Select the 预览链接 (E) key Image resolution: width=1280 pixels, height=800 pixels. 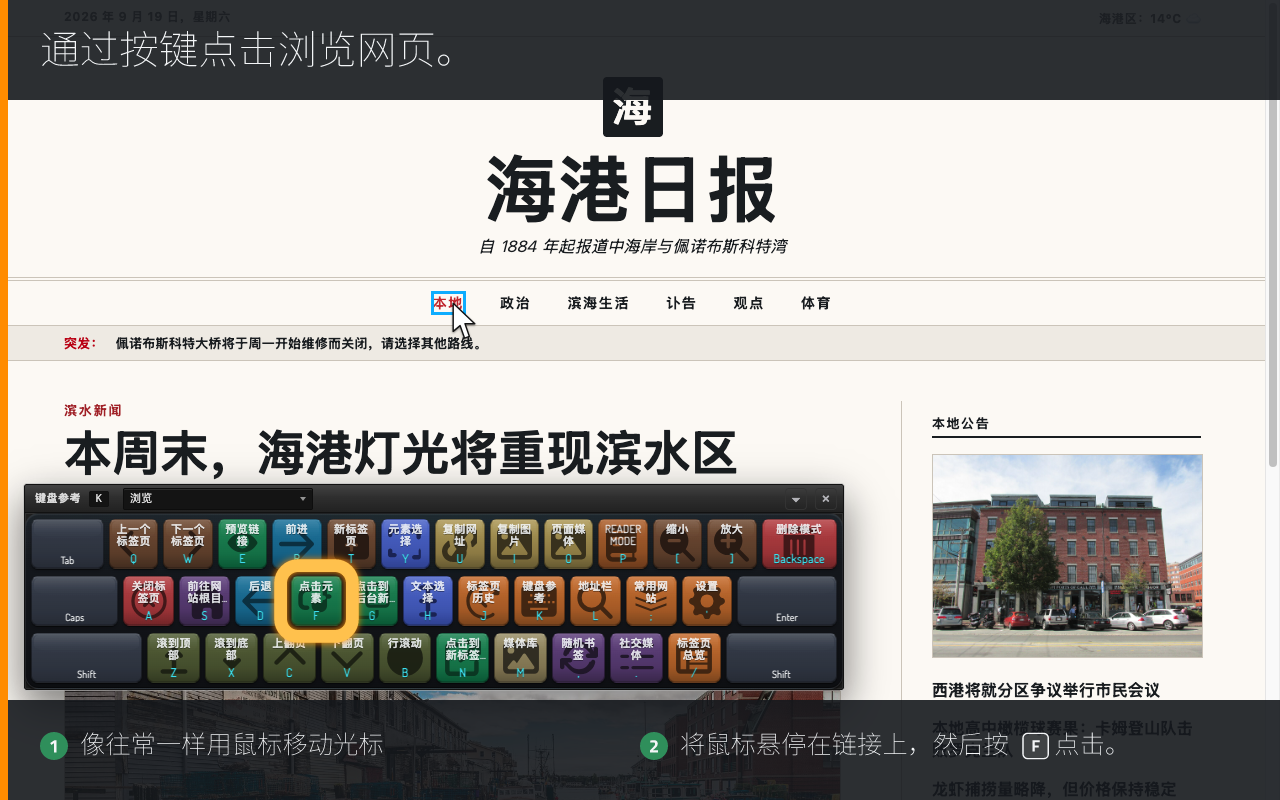[x=242, y=544]
